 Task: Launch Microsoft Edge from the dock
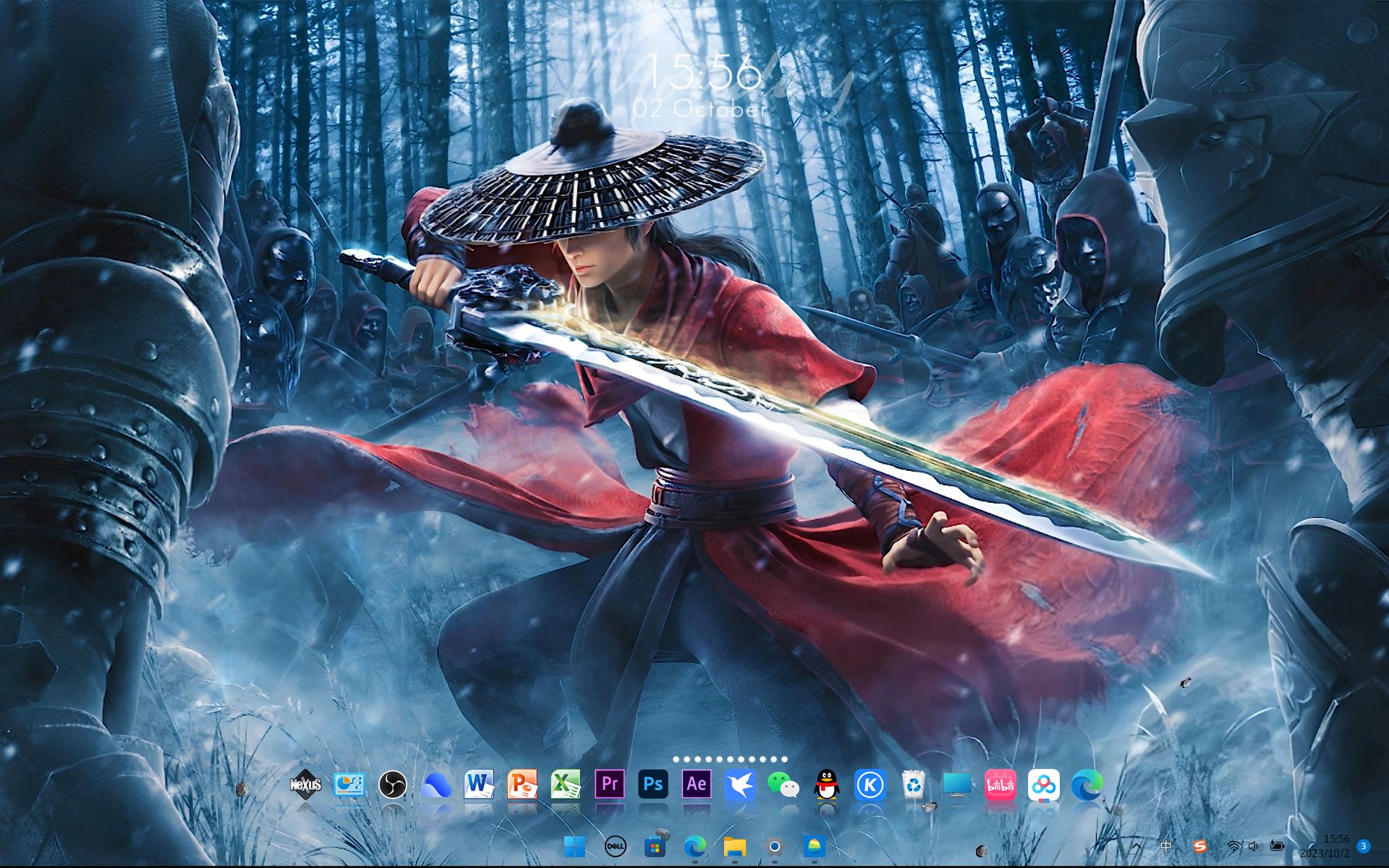[1087, 785]
